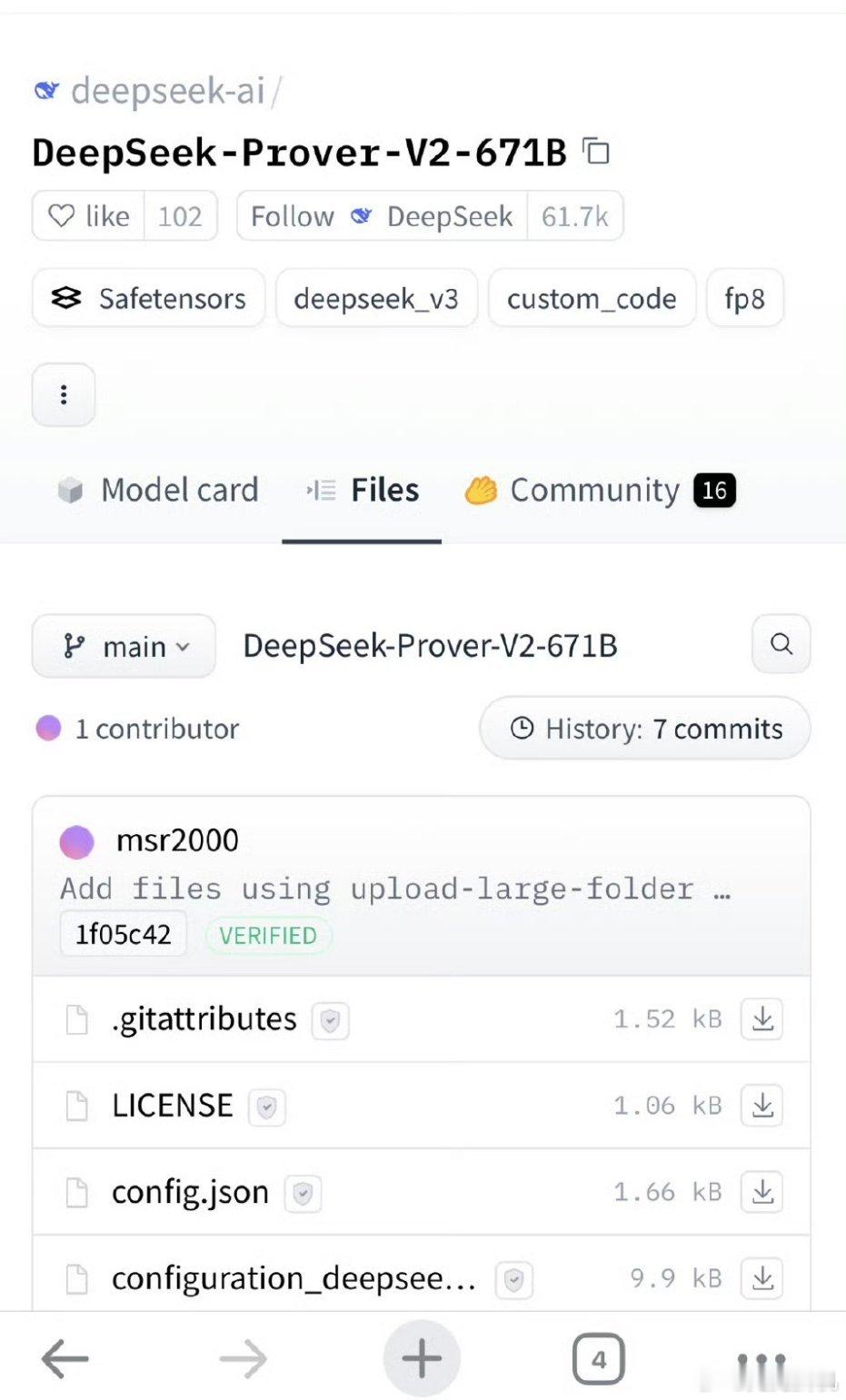This screenshot has height=1400, width=846.
Task: Follow the DeepSeek organization
Action: pos(382,216)
